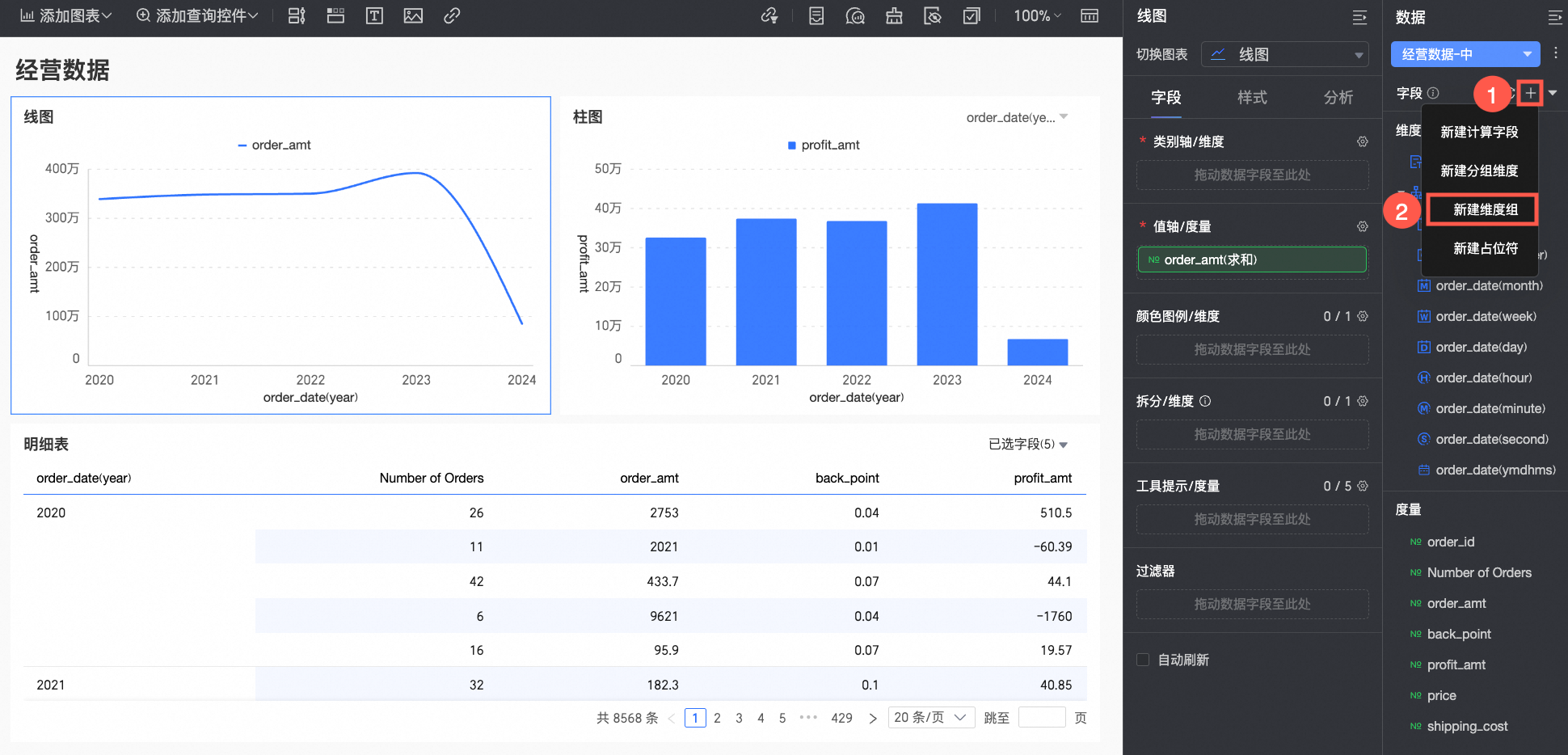The height and width of the screenshot is (755, 1568).
Task: Open the comment bubble icon in toolbar
Action: point(855,15)
